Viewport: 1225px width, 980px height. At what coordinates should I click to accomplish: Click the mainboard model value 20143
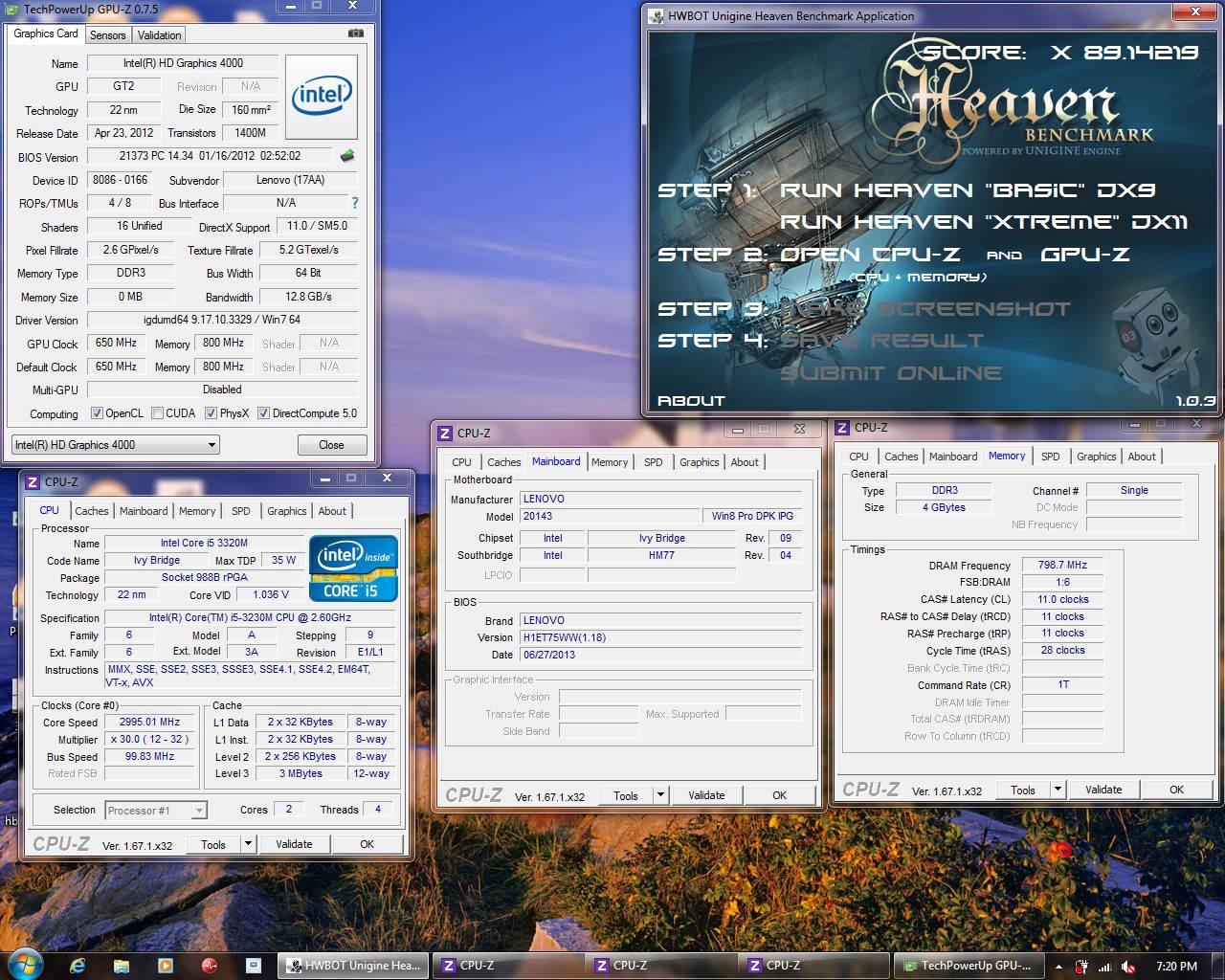pyautogui.click(x=609, y=516)
